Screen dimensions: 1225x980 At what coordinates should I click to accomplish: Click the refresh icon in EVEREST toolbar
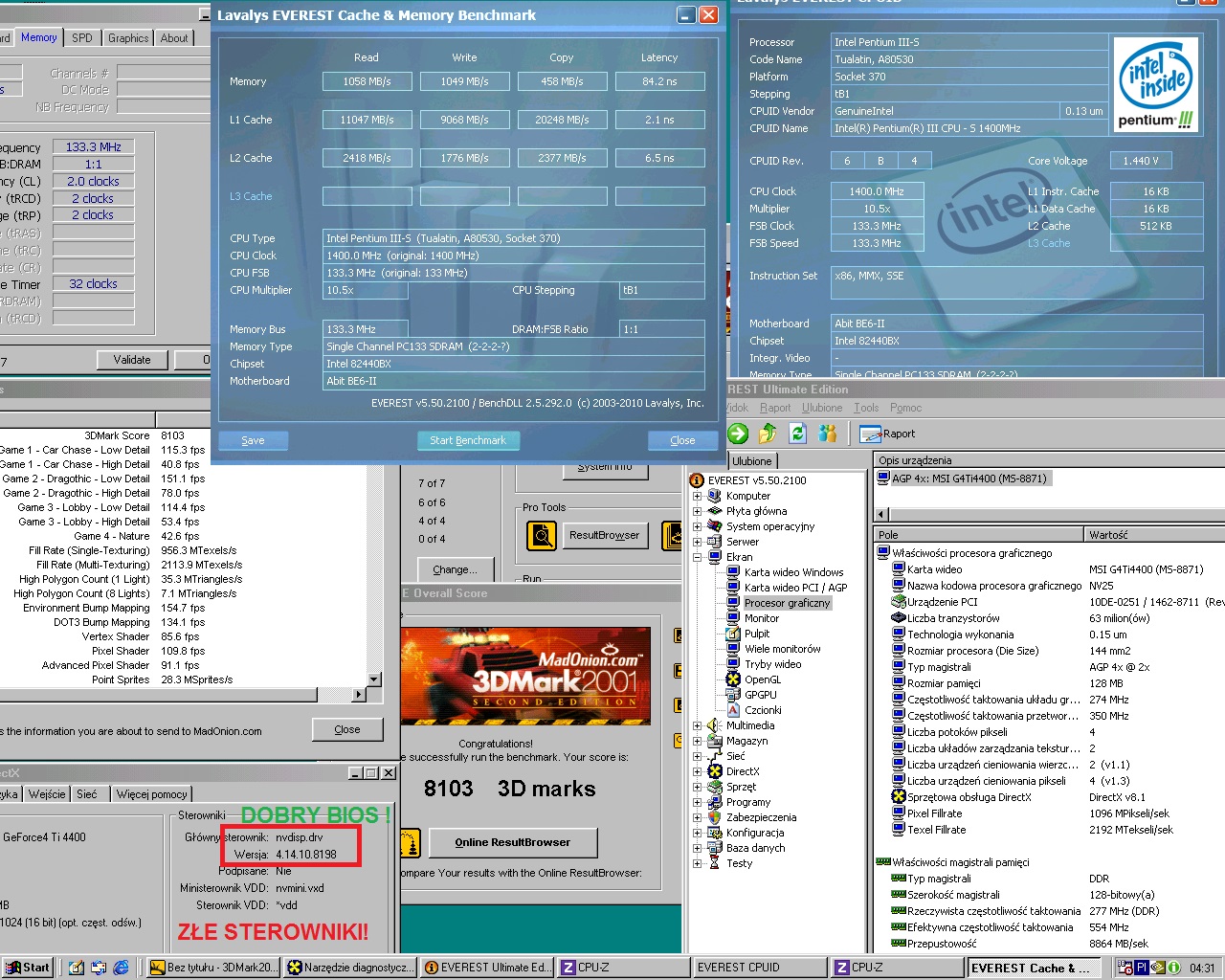[x=797, y=434]
